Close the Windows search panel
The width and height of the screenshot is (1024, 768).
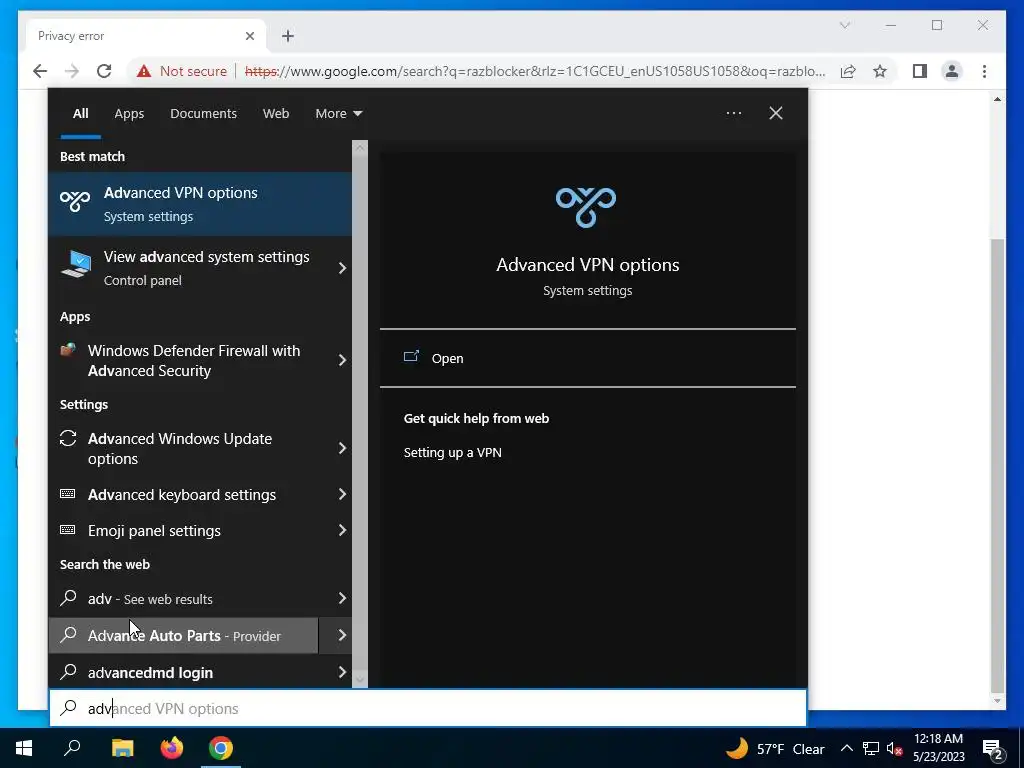click(776, 113)
